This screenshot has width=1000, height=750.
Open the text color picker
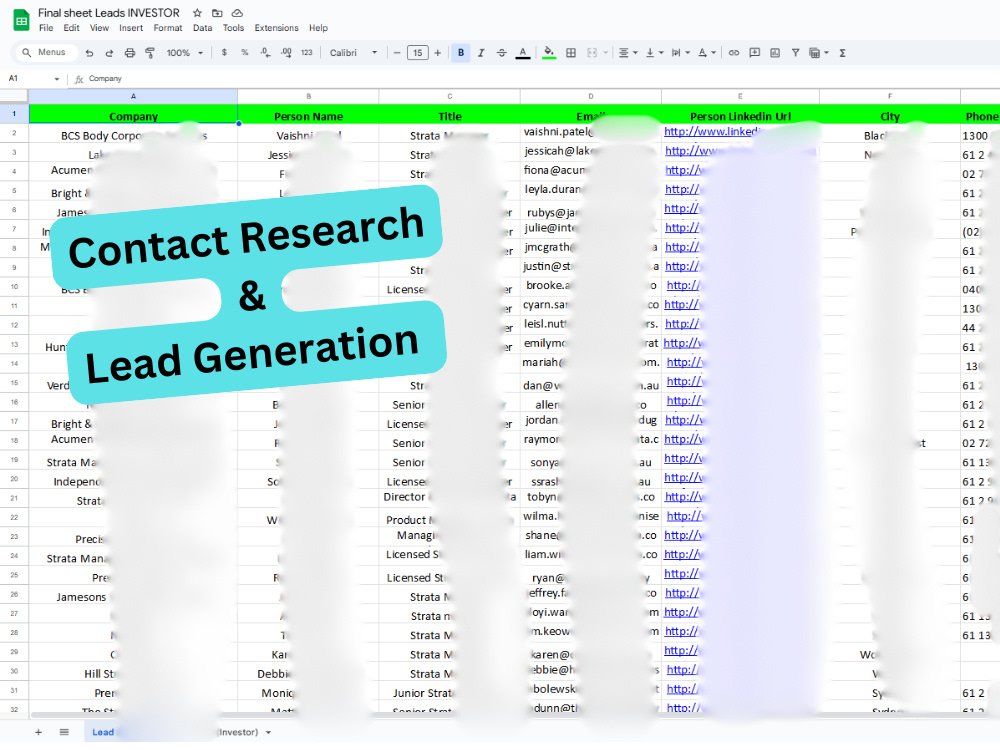click(x=522, y=53)
